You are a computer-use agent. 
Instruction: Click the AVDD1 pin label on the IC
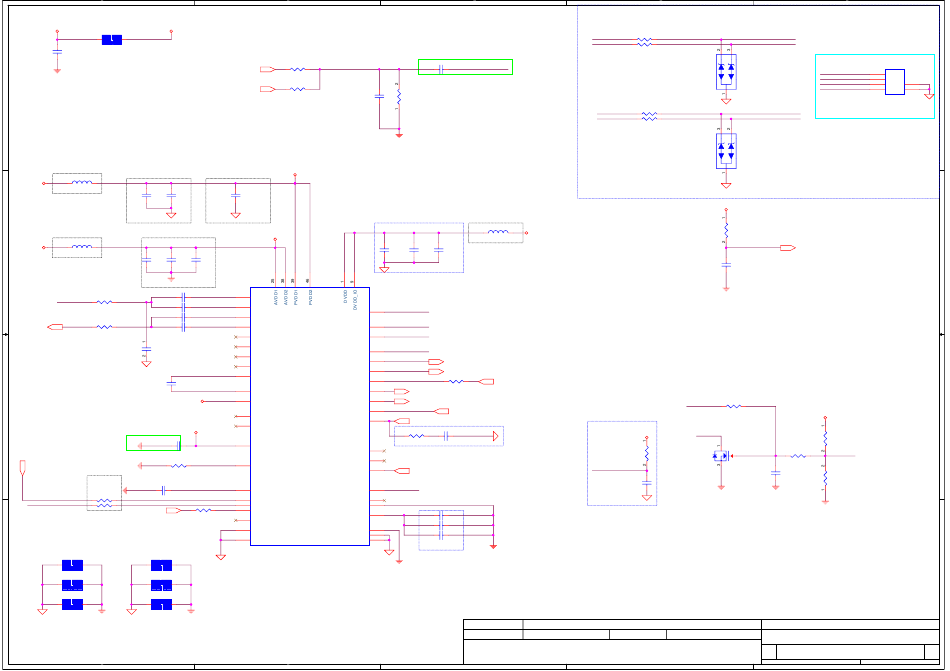pos(276,297)
